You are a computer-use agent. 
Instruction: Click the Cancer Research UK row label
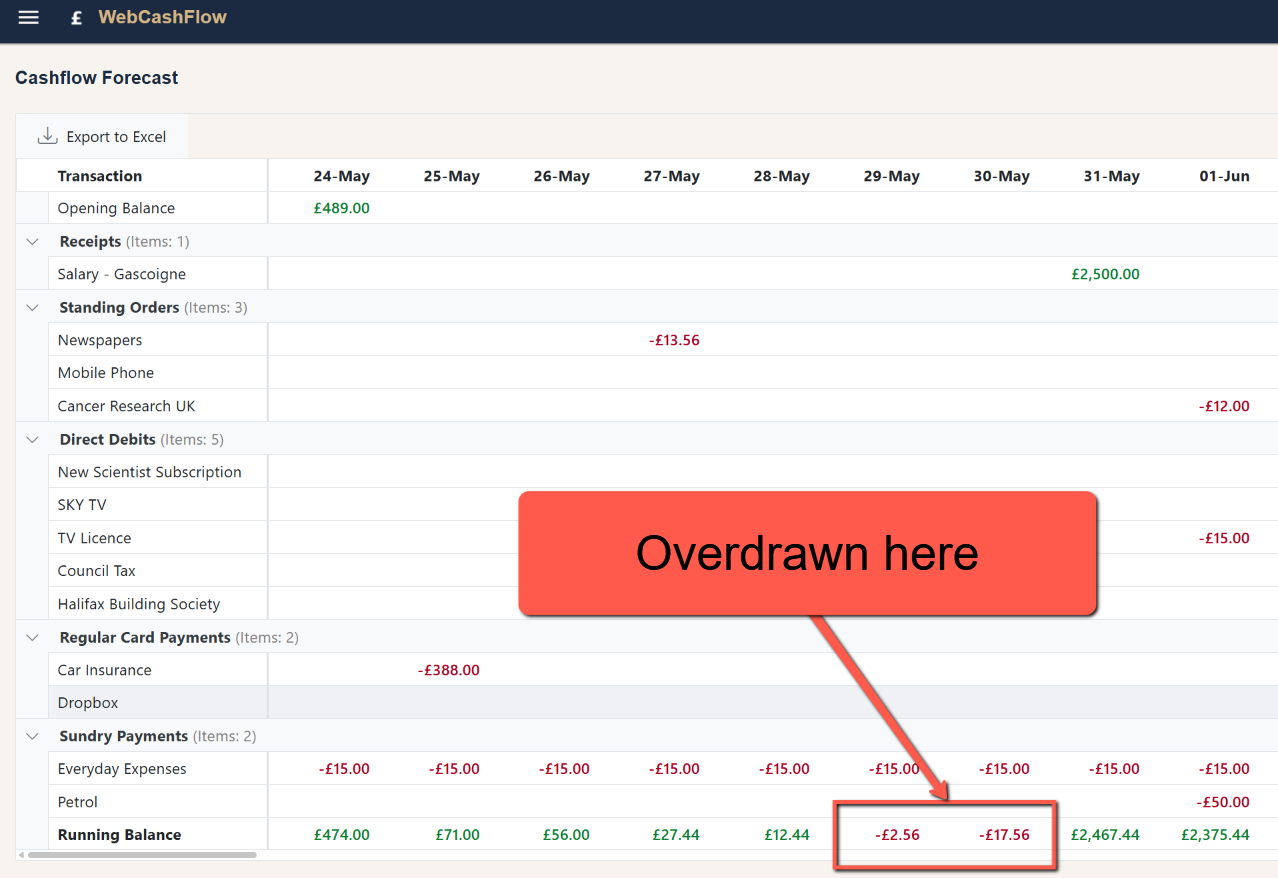[126, 406]
